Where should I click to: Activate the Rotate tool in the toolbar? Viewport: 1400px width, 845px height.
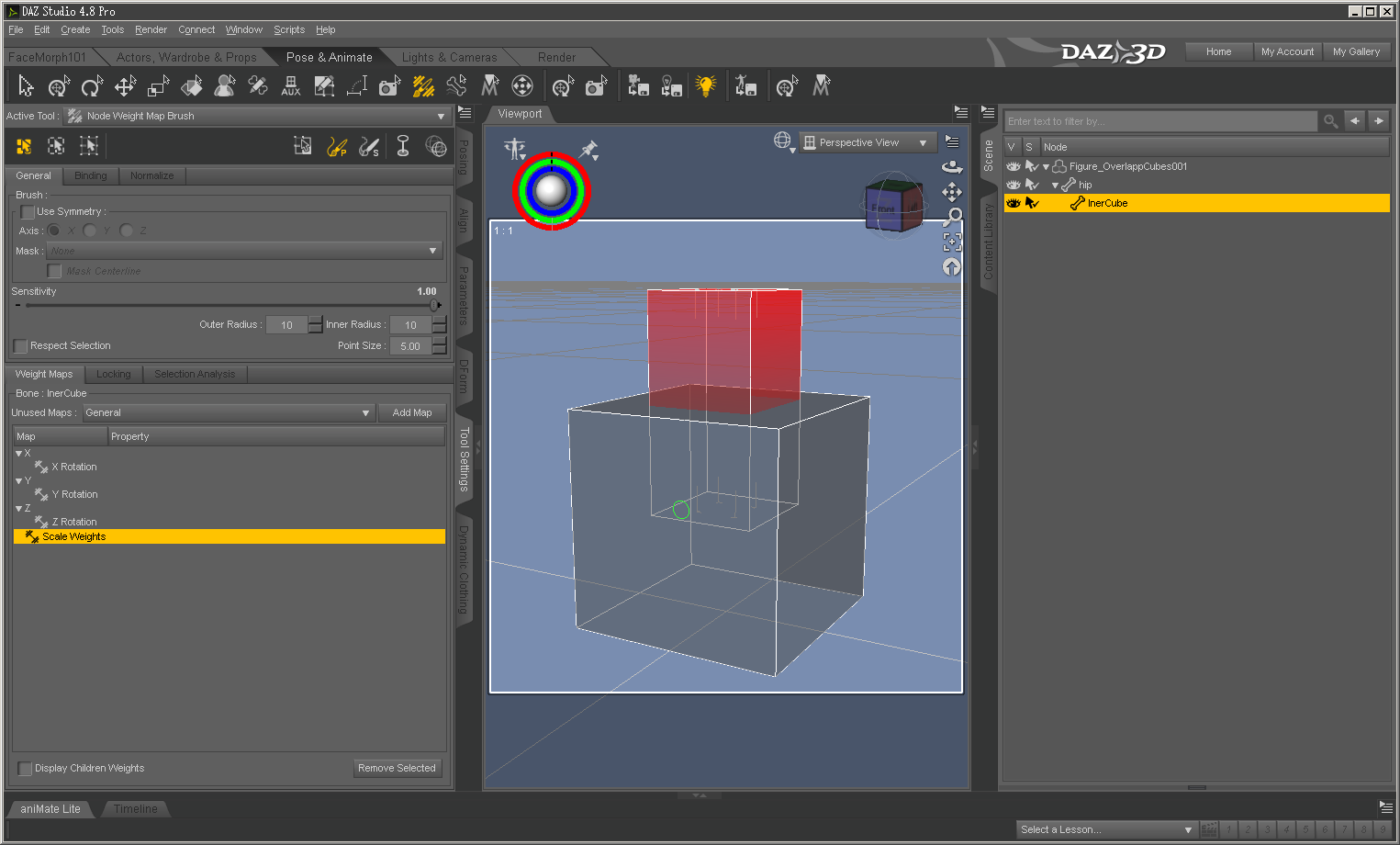coord(92,86)
